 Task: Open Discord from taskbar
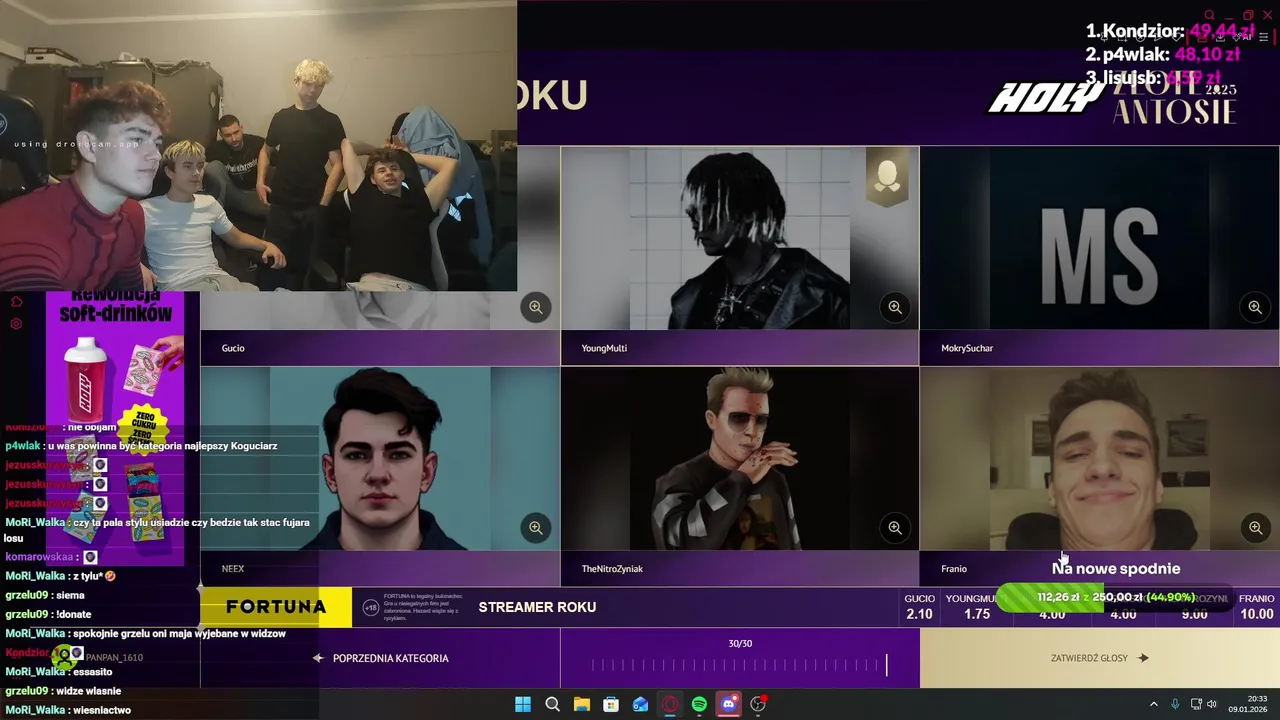coord(728,704)
